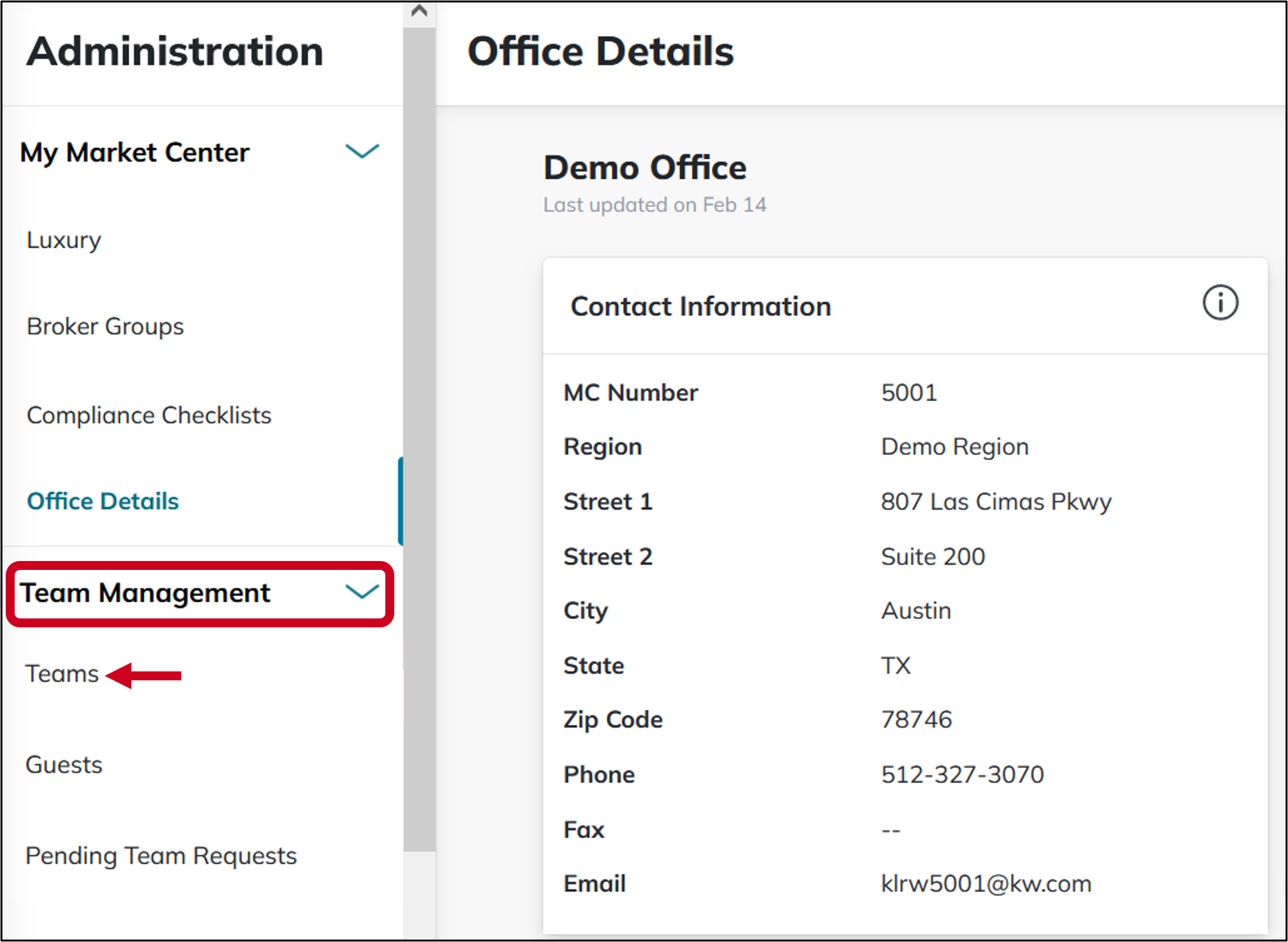
Task: Click the klrw5001@kw.com email address
Action: (986, 883)
